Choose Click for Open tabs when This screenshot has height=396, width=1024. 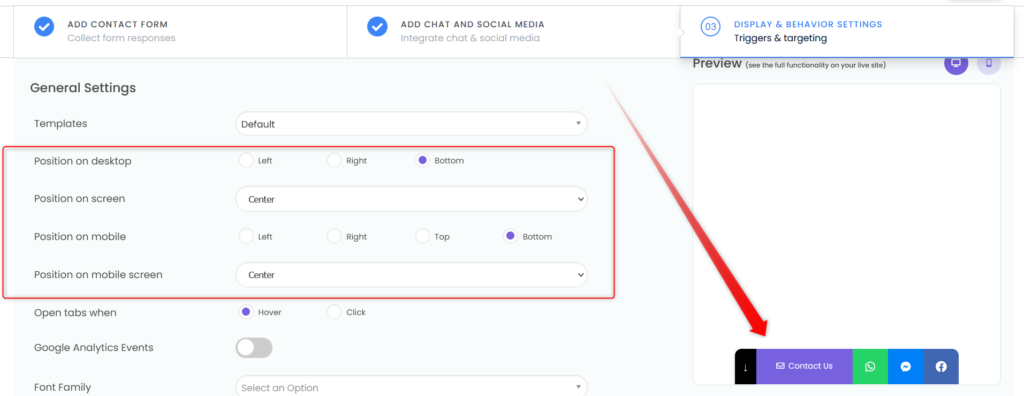pos(334,312)
